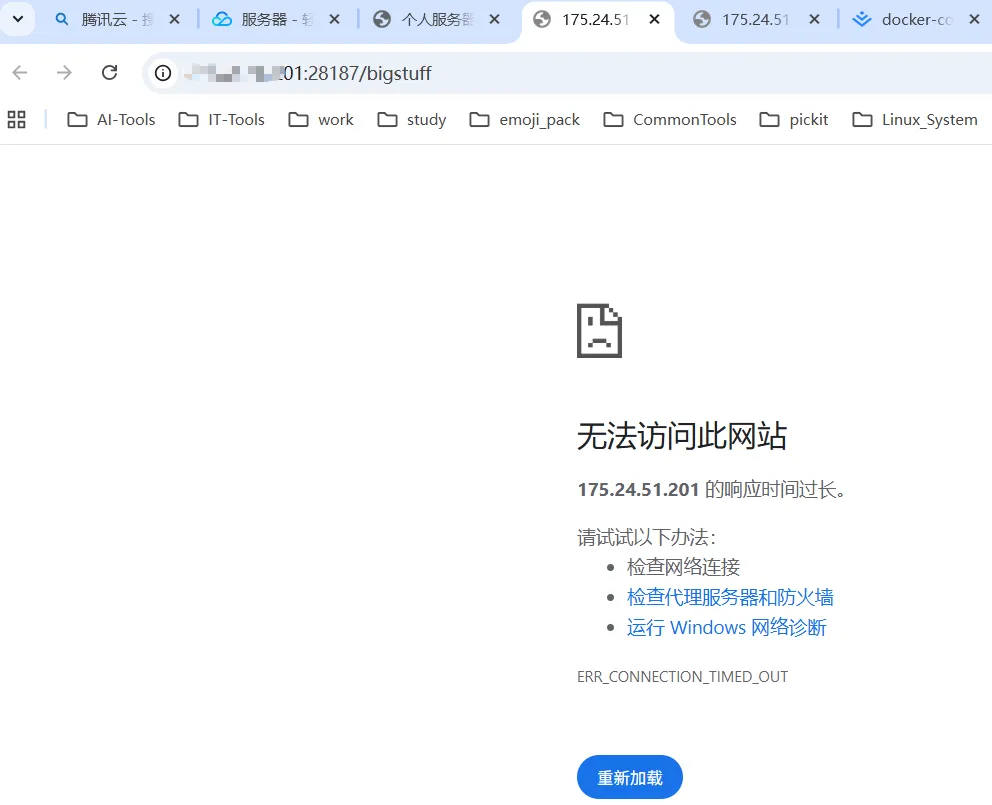Click the 请试试以下办法 text
992x805 pixels.
(x=646, y=537)
